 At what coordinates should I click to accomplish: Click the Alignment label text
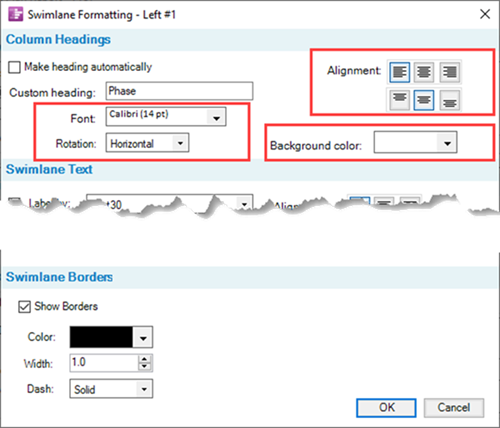[354, 71]
